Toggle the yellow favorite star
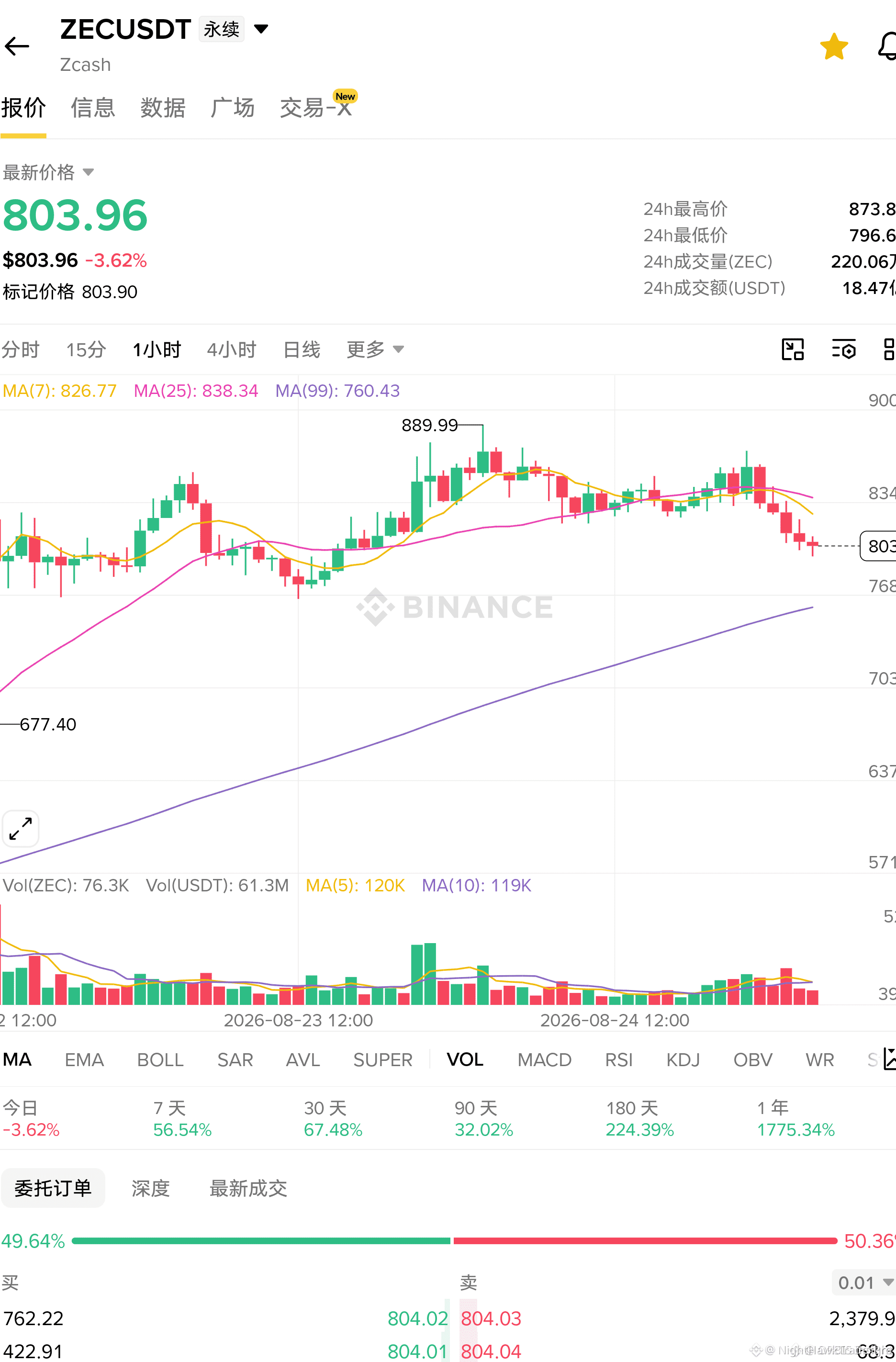Image resolution: width=896 pixels, height=1362 pixels. click(834, 46)
